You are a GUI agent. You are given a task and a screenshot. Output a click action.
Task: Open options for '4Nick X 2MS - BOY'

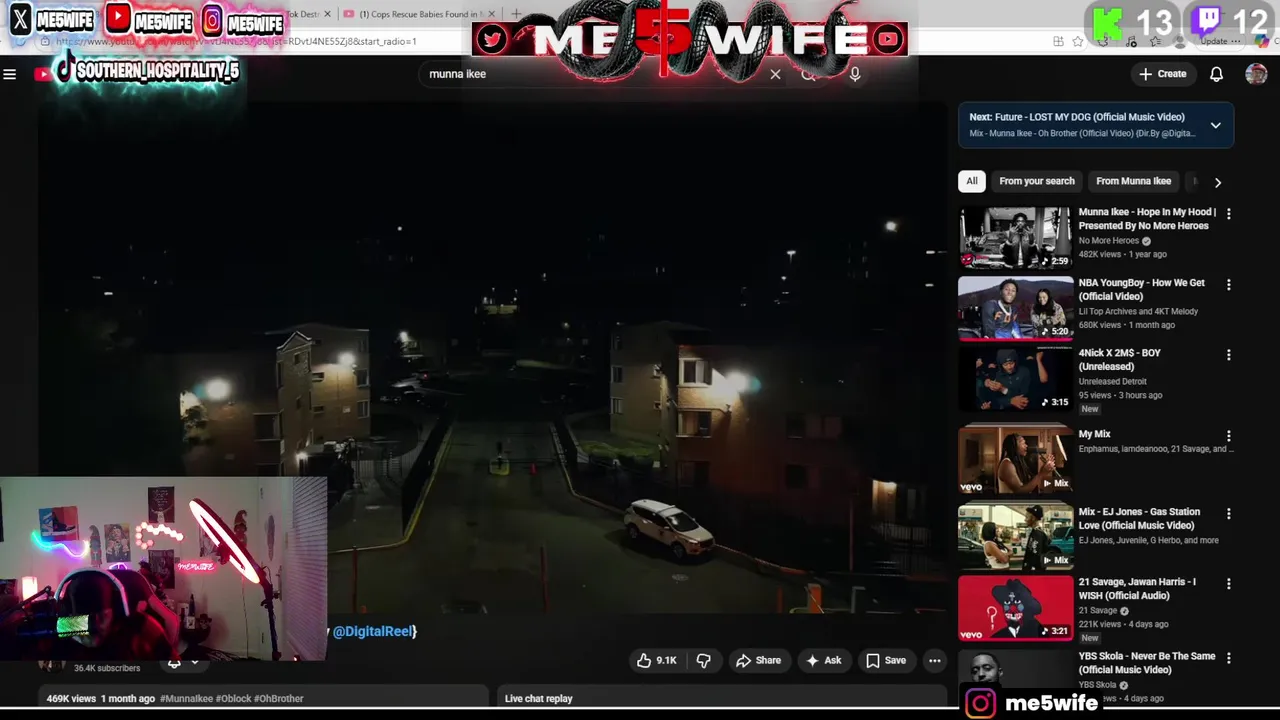click(x=1228, y=355)
